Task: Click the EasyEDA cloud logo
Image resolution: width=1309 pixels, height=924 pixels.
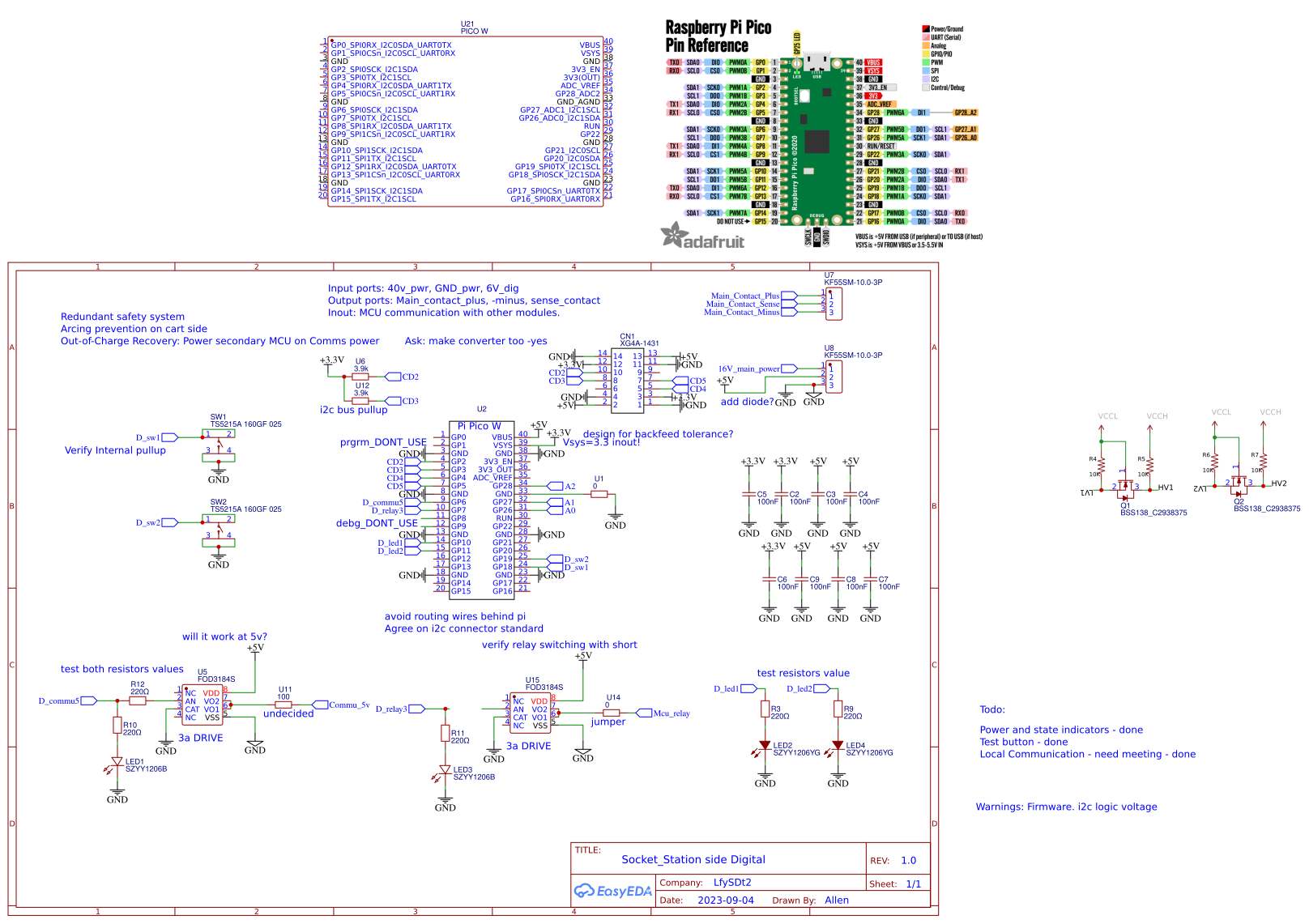Action: tap(584, 891)
